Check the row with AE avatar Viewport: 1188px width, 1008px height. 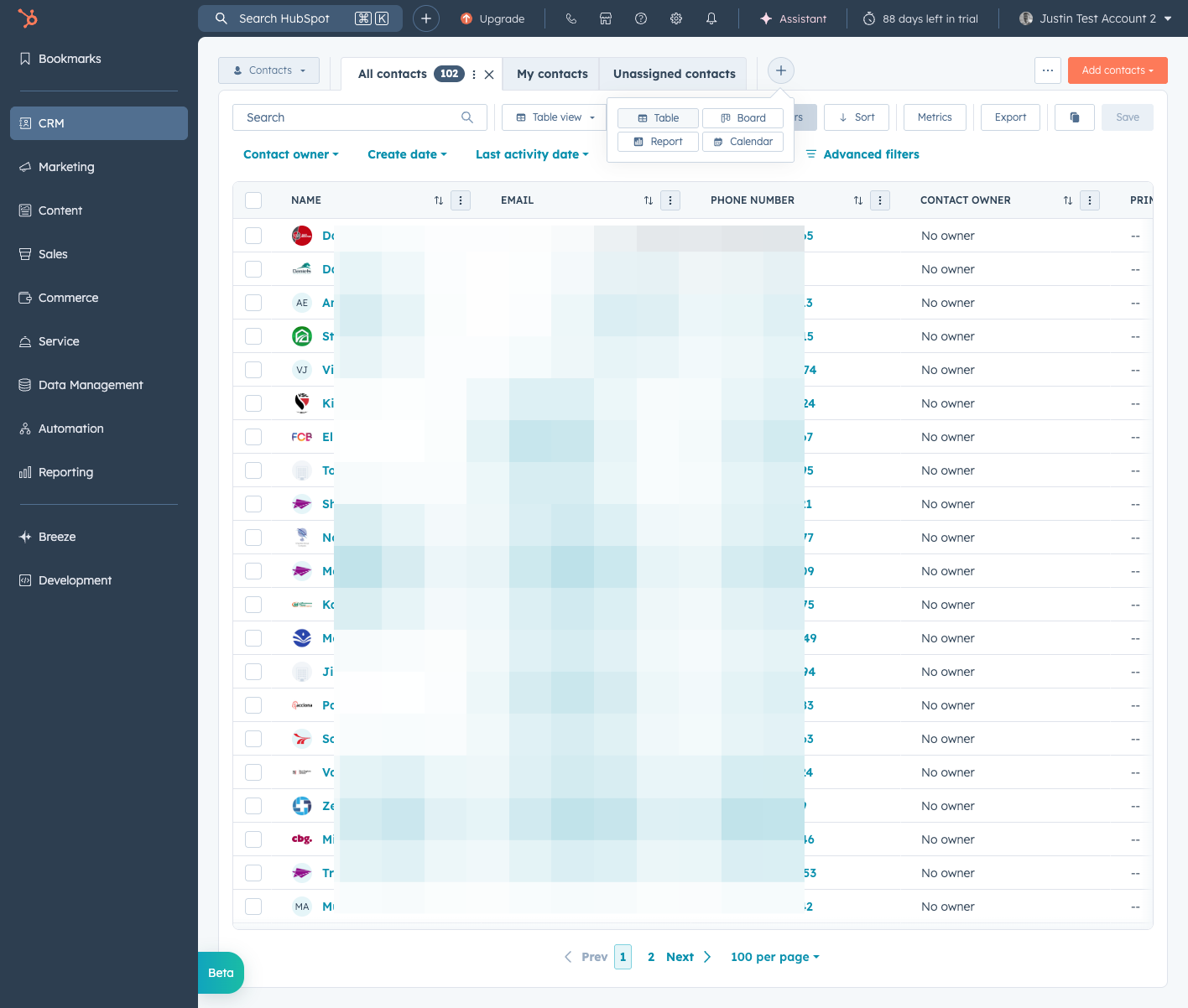click(x=253, y=303)
